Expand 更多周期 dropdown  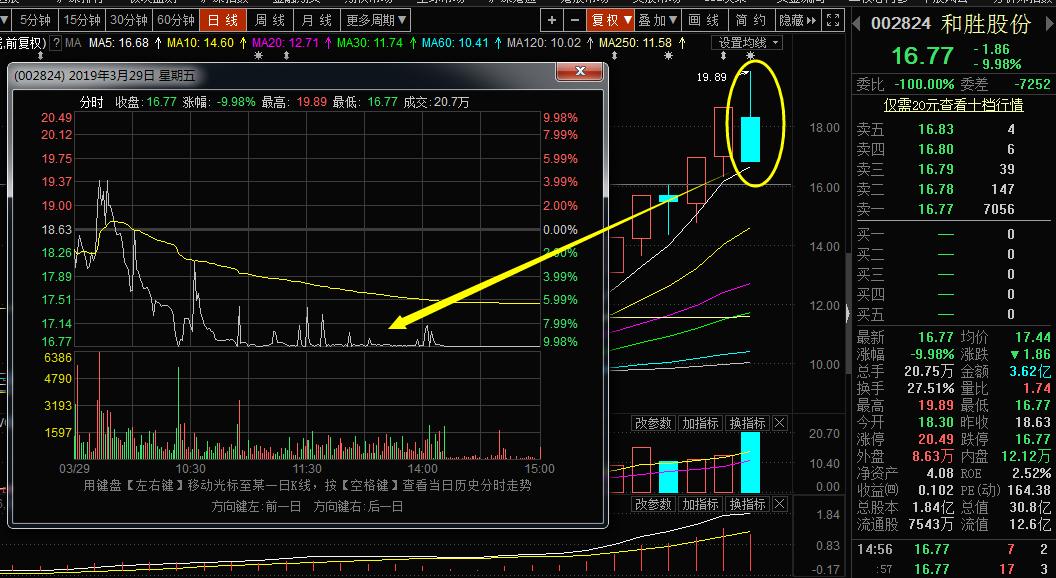376,20
